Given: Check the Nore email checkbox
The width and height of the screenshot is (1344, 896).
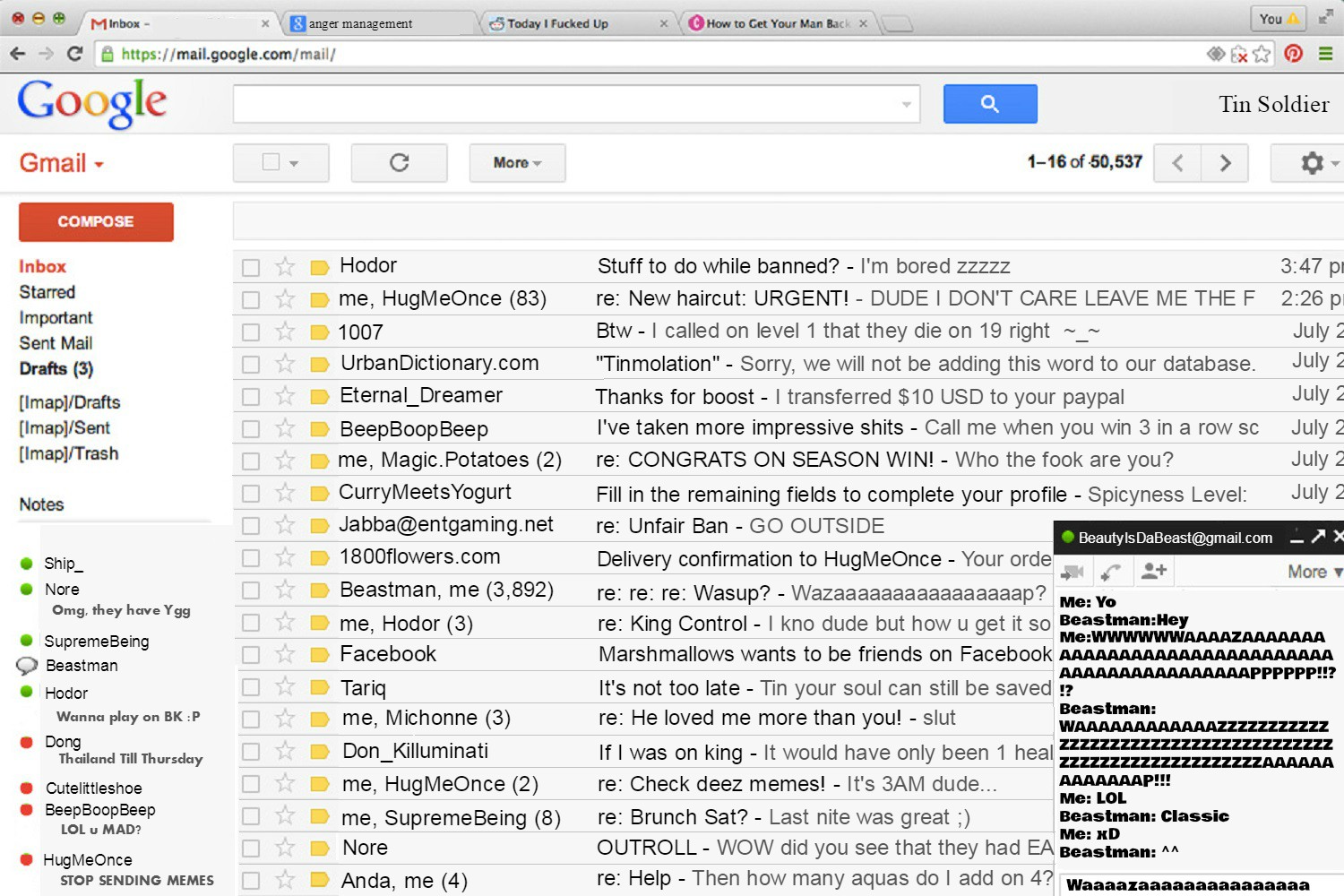Looking at the screenshot, I should 251,849.
